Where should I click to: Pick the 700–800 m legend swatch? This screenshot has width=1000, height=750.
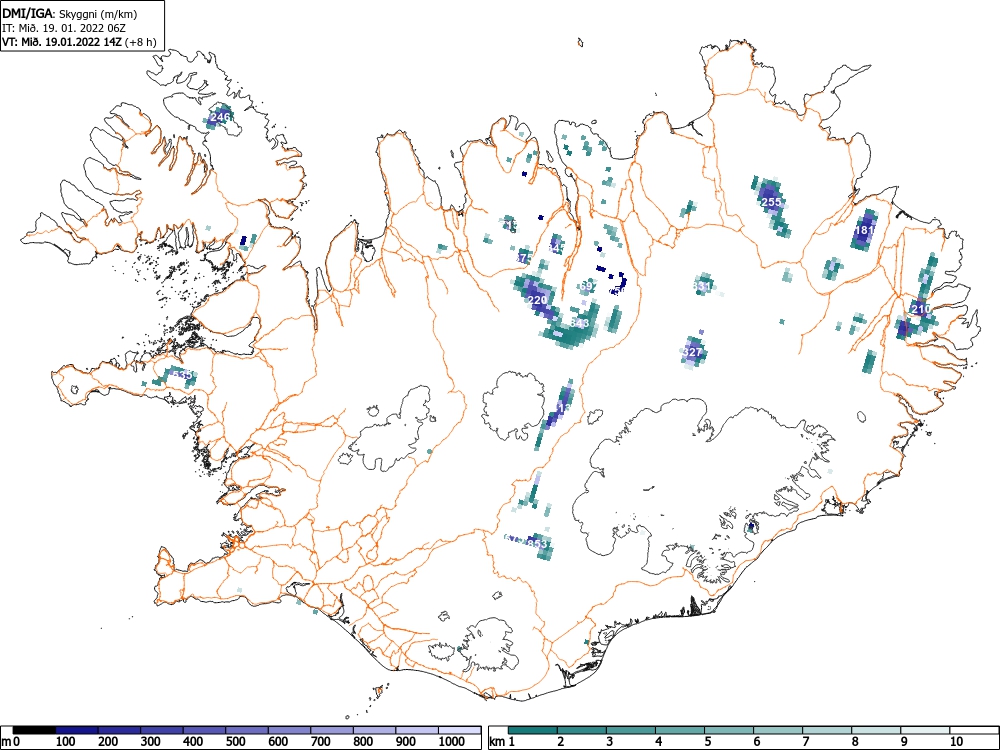click(x=332, y=730)
